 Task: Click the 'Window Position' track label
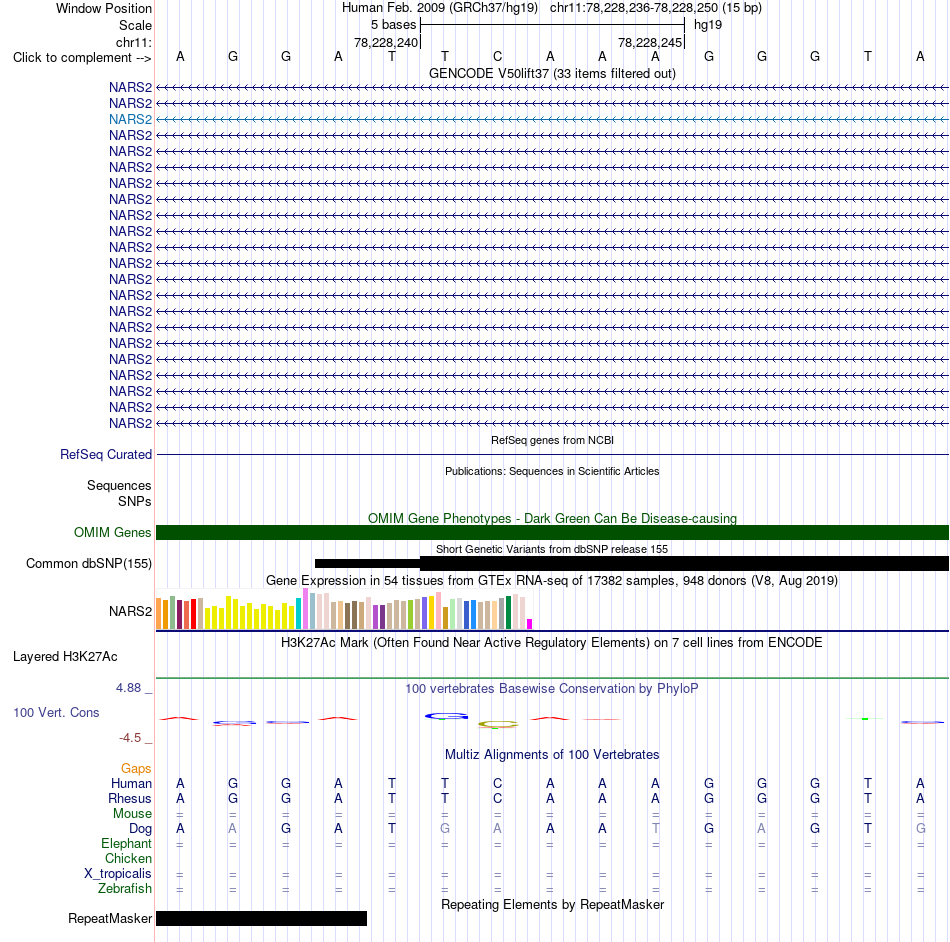[104, 8]
